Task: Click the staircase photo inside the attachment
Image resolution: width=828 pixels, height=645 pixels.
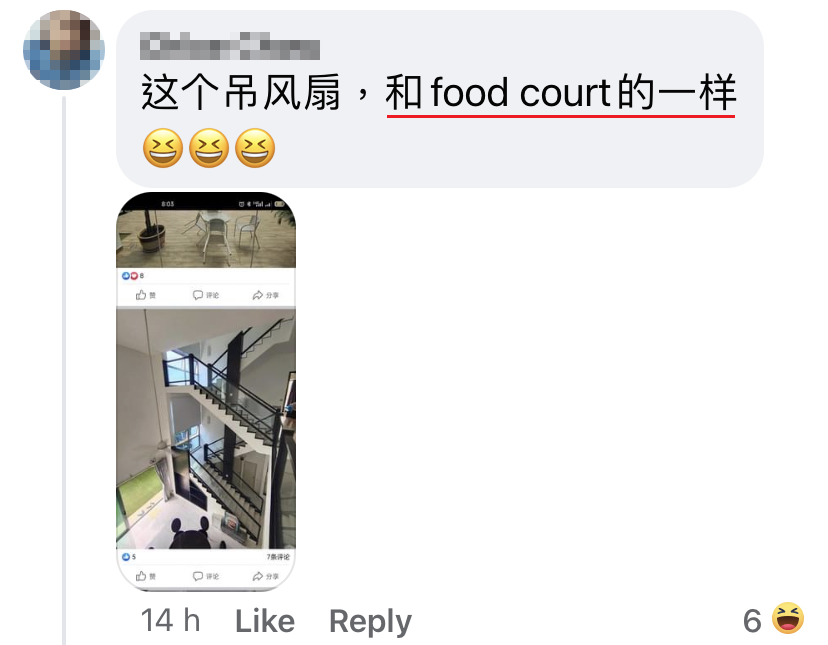Action: click(206, 429)
